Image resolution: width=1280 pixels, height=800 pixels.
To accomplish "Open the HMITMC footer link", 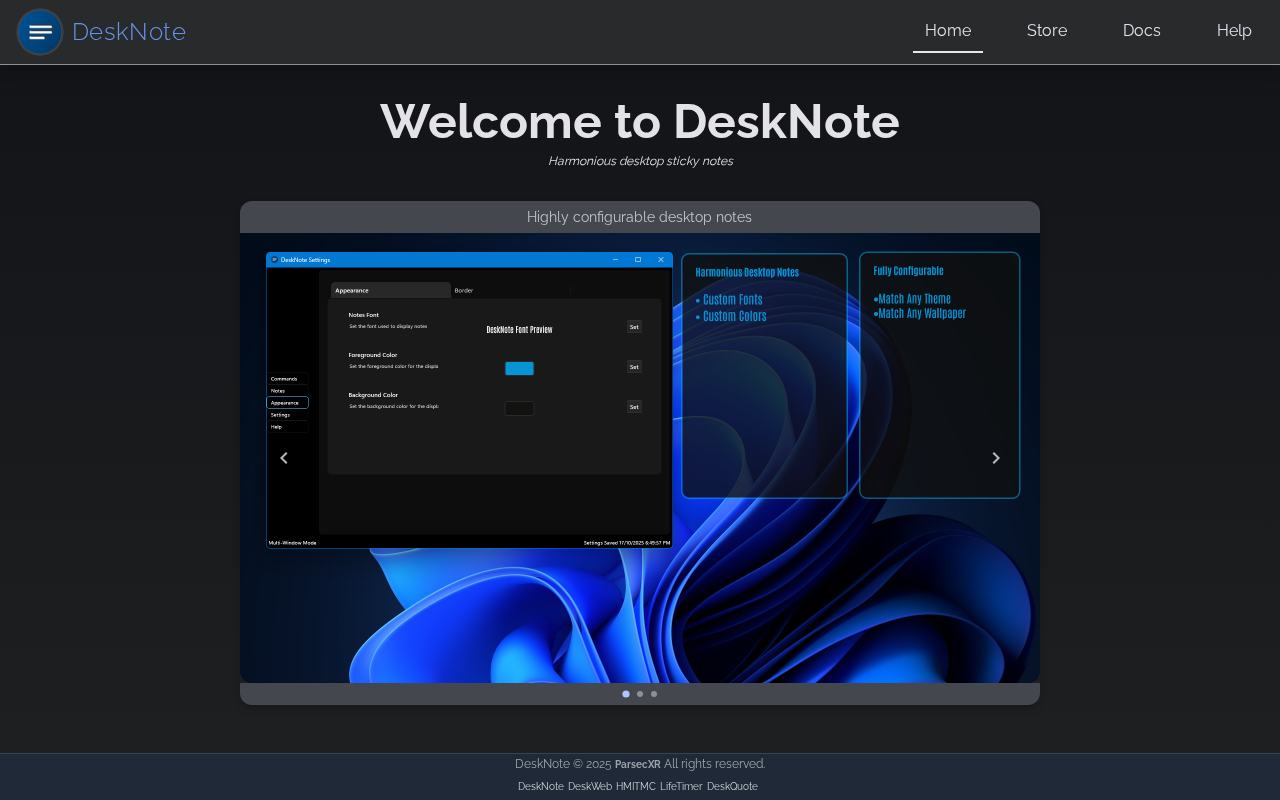I will [x=636, y=787].
